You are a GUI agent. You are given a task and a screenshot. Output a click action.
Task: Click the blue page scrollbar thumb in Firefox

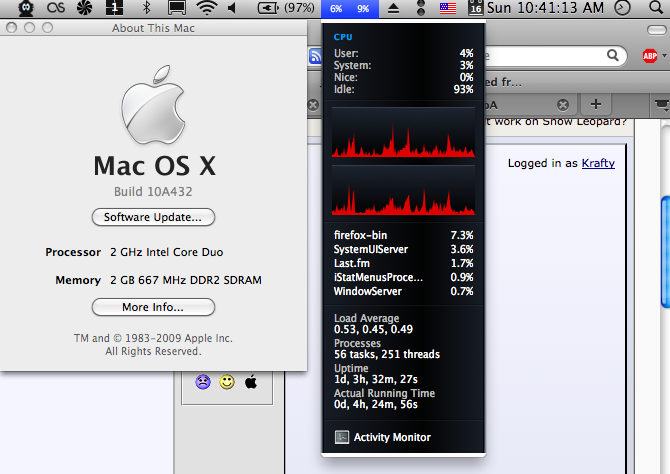[x=665, y=252]
